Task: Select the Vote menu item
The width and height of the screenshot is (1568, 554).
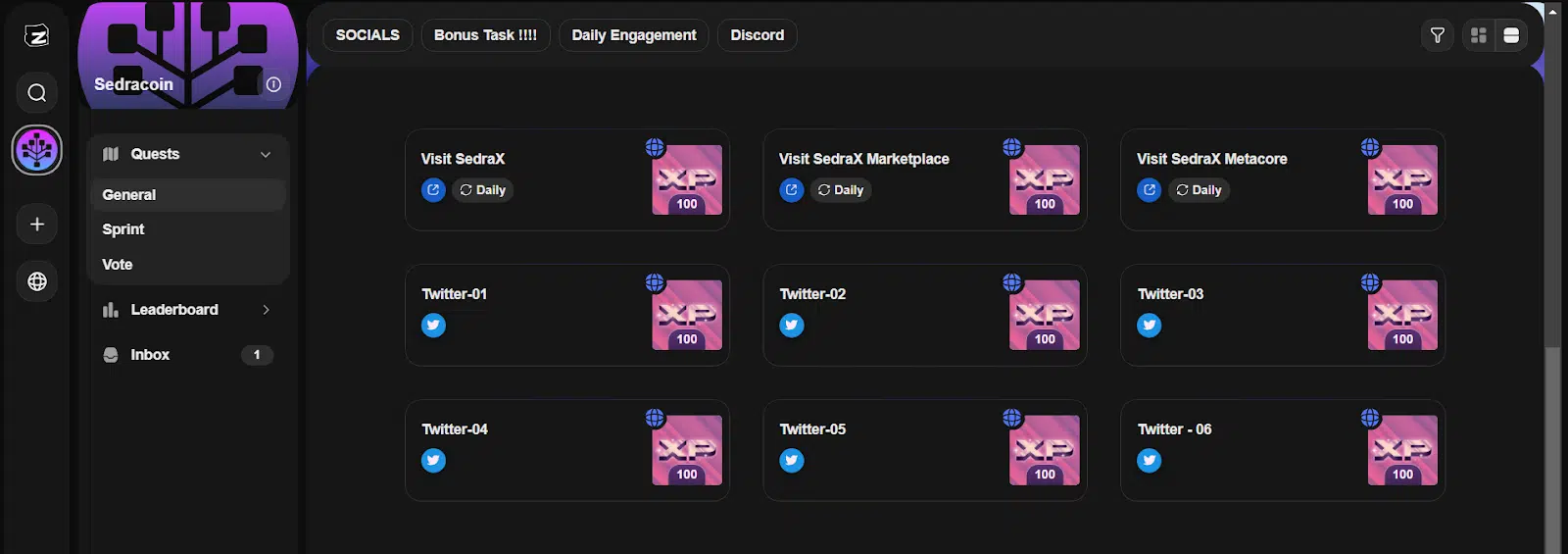Action: tap(118, 265)
